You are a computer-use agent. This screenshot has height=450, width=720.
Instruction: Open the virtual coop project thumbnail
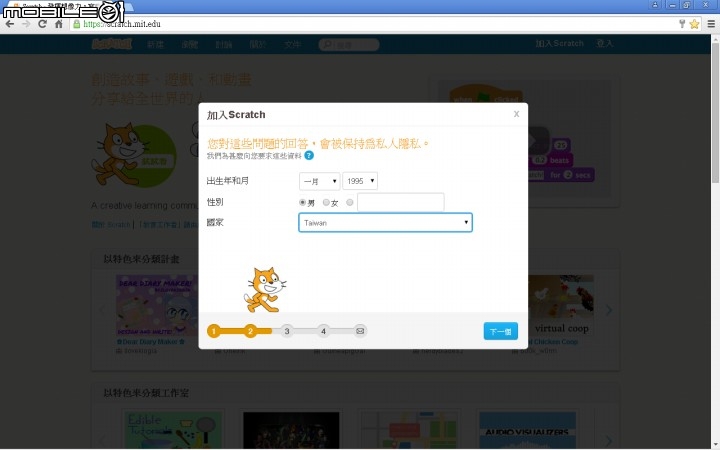561,305
